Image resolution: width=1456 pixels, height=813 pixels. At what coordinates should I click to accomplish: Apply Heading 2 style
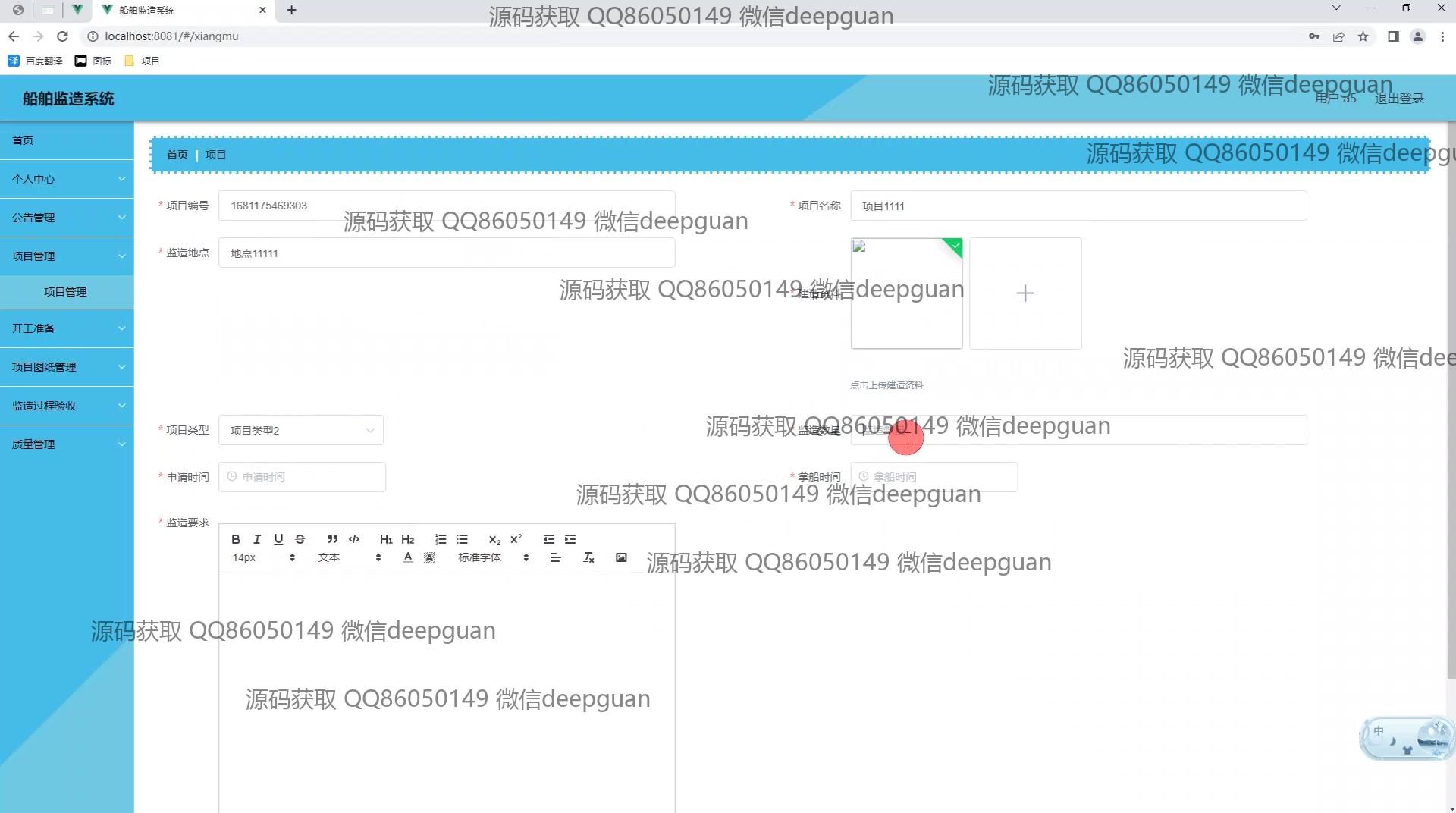(x=408, y=539)
